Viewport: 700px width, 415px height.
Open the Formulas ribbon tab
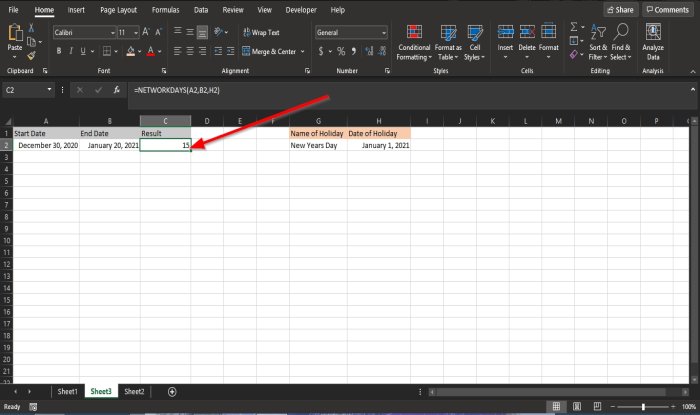coord(165,9)
